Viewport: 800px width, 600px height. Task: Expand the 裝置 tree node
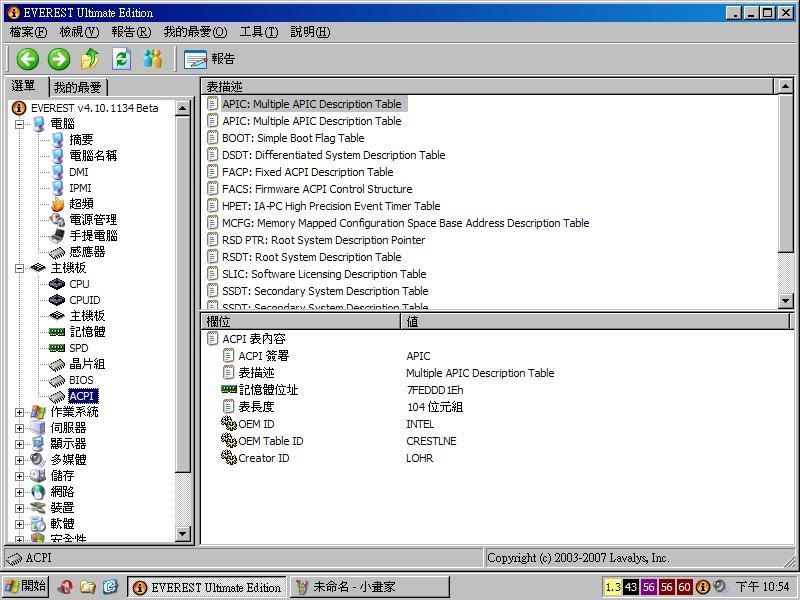coord(19,509)
